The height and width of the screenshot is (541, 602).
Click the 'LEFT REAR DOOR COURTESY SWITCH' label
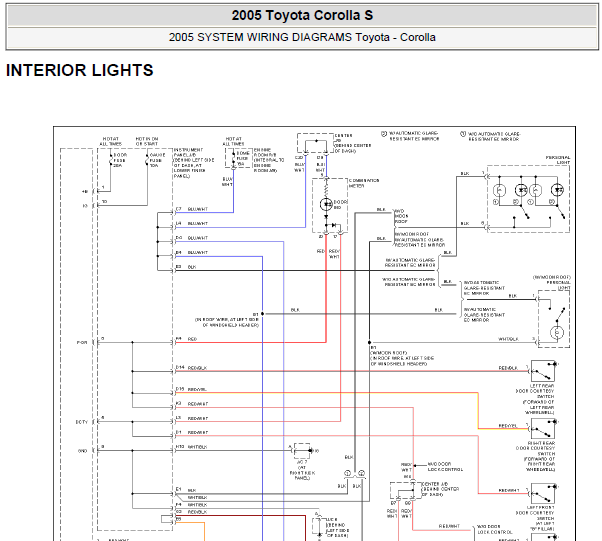pyautogui.click(x=536, y=399)
